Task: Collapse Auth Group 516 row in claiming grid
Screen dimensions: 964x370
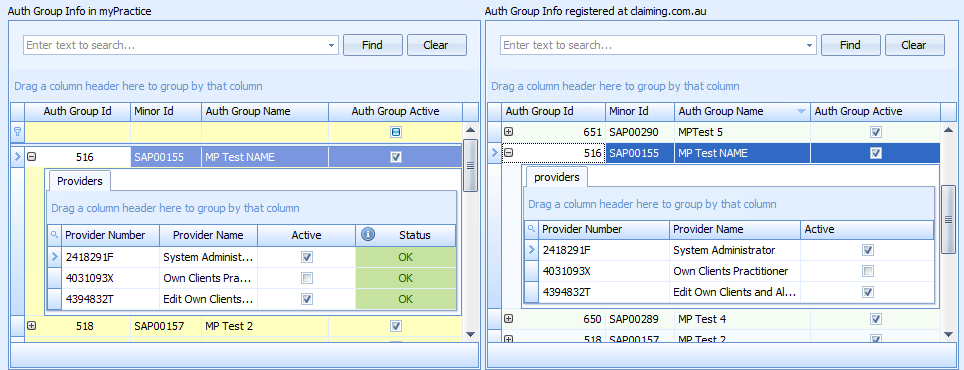Action: 508,152
